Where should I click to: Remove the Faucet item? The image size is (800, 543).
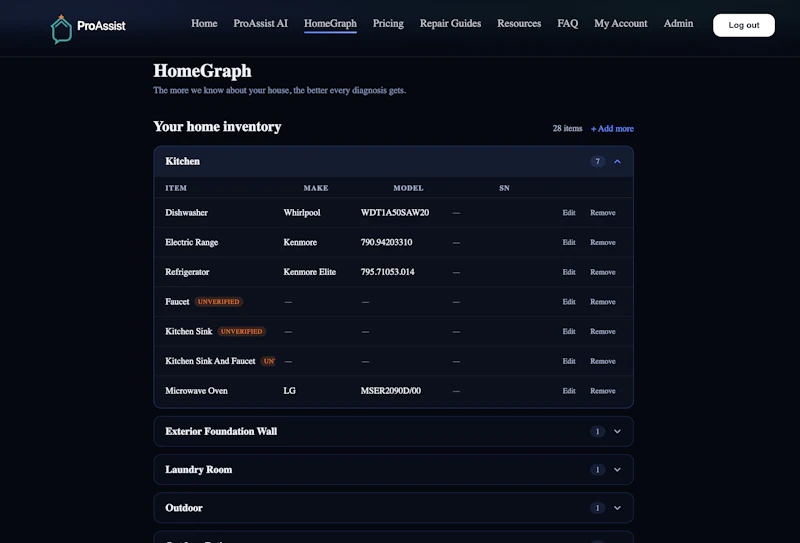coord(603,302)
